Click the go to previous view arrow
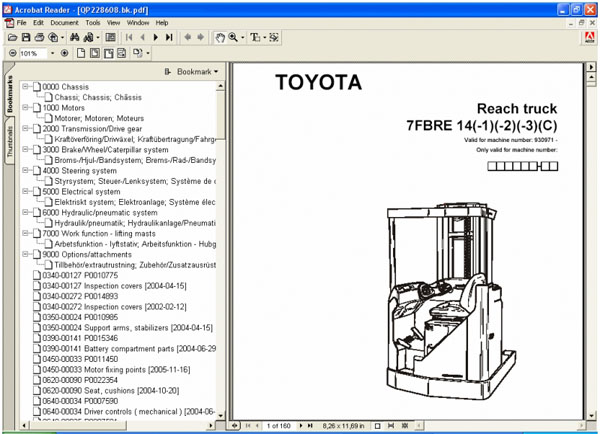The image size is (600, 434). (x=188, y=38)
